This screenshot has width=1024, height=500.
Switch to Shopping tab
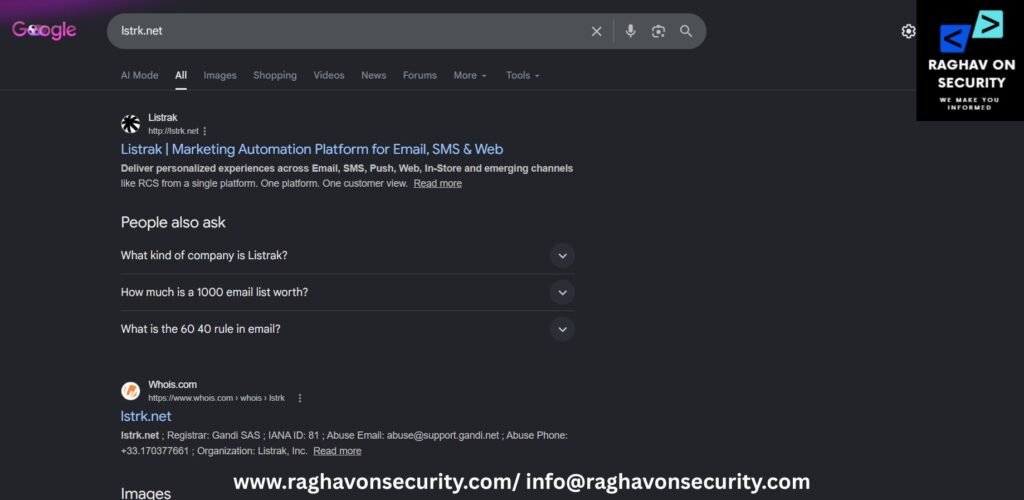tap(275, 75)
